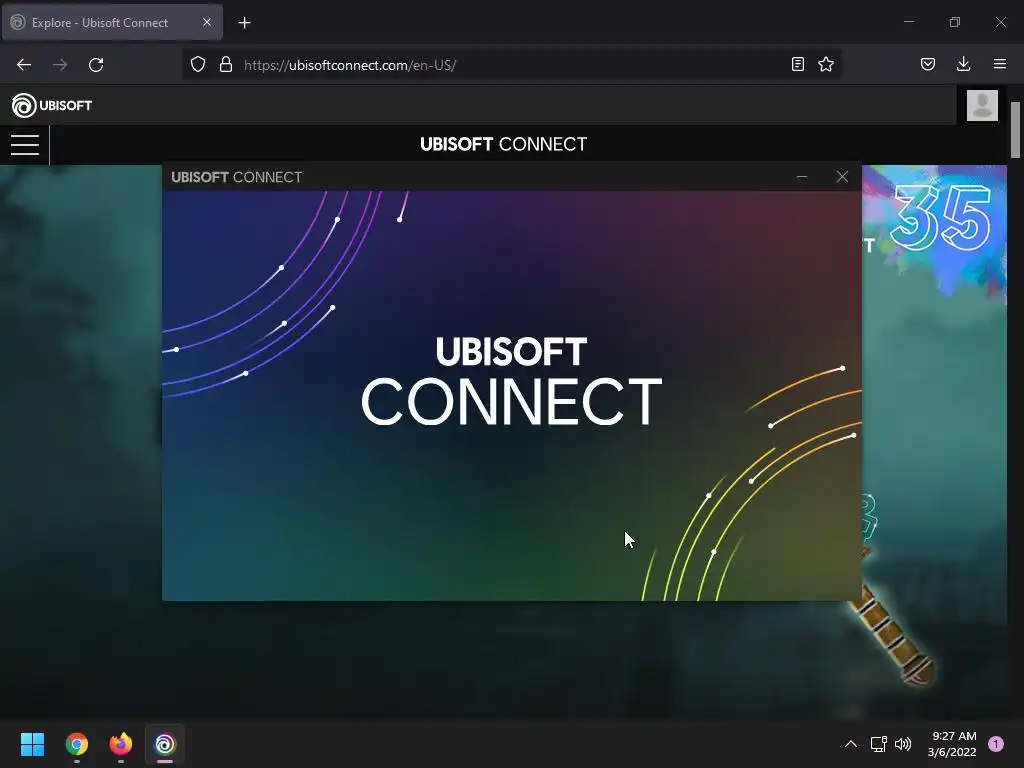Screen dimensions: 1024x768
Task: Open the clock and date flyout
Action: click(x=952, y=744)
